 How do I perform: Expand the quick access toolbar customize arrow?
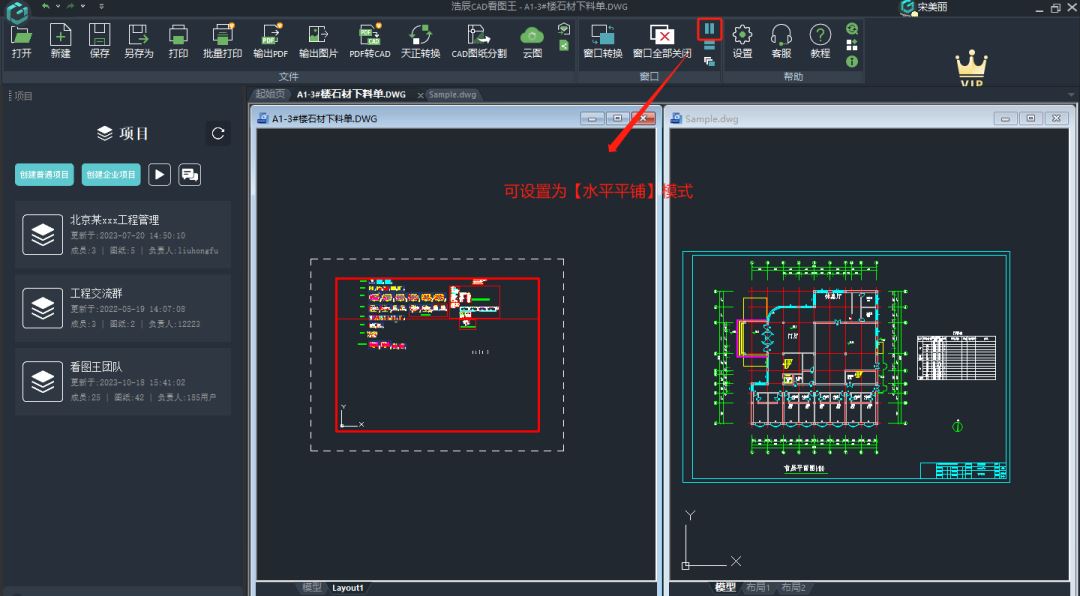tap(101, 7)
